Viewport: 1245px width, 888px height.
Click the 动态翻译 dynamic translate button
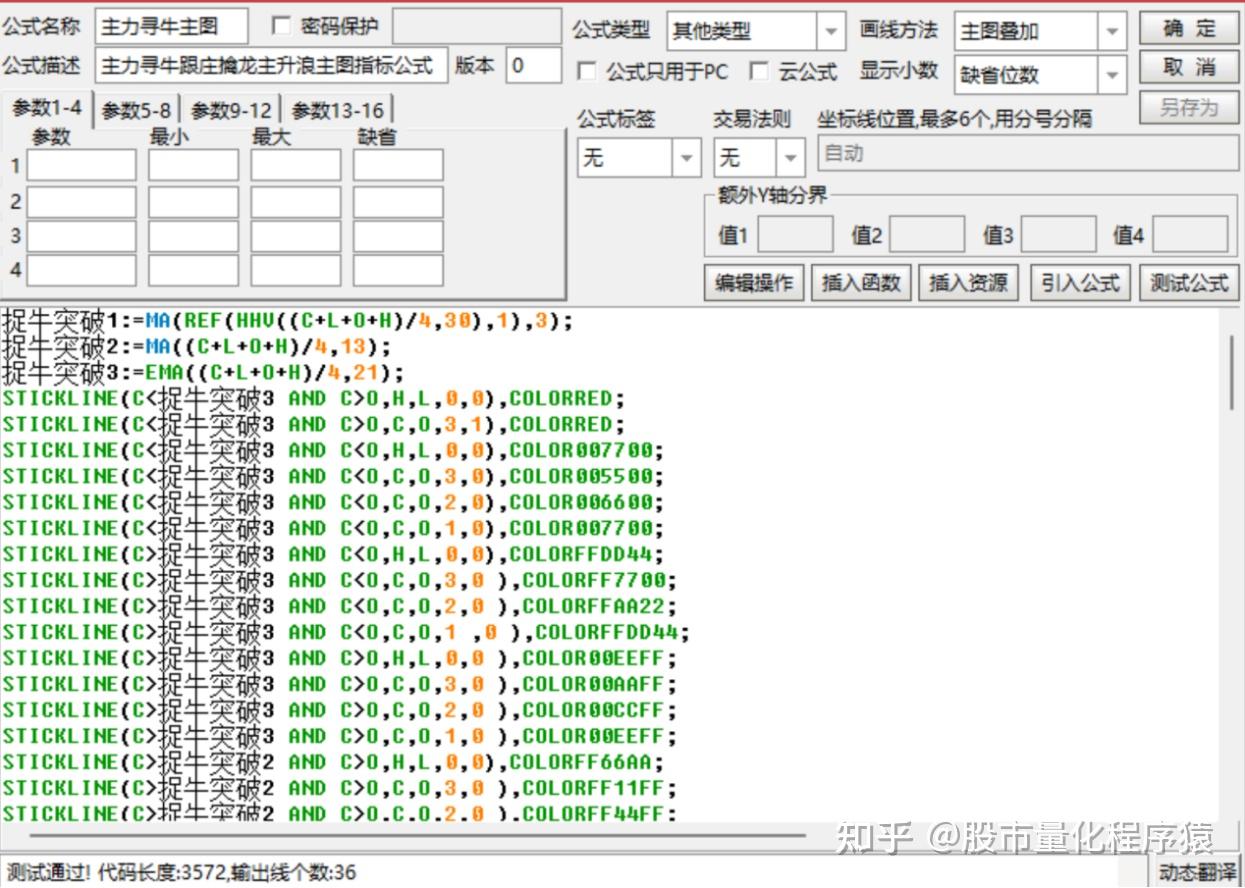[1197, 872]
